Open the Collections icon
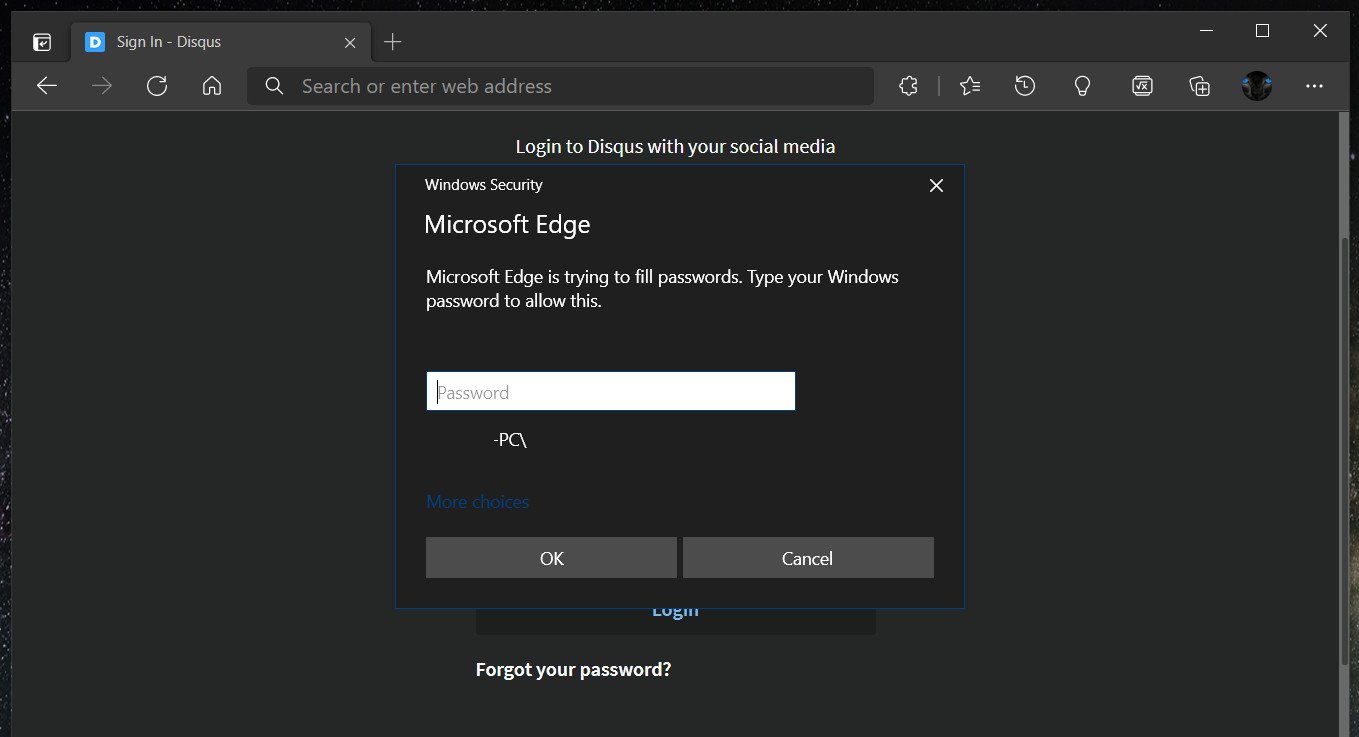The width and height of the screenshot is (1359, 737). tap(1199, 86)
